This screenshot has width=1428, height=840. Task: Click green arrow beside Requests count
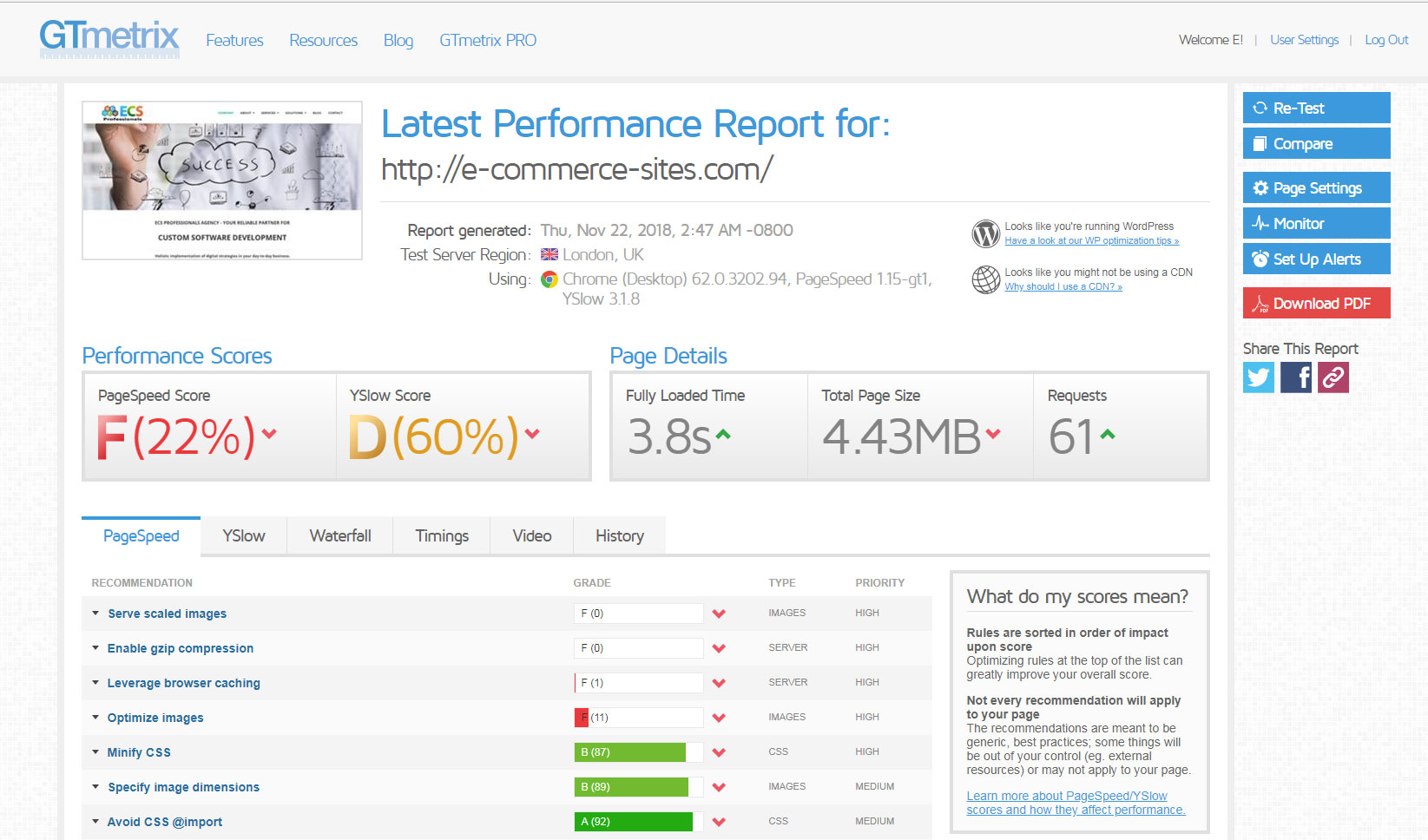(x=1107, y=434)
